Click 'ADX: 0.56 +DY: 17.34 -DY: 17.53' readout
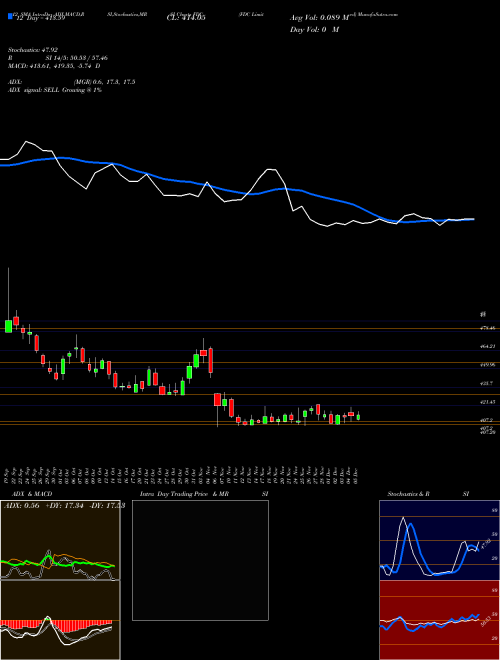Screen dimensions: 500x660 tap(64, 506)
